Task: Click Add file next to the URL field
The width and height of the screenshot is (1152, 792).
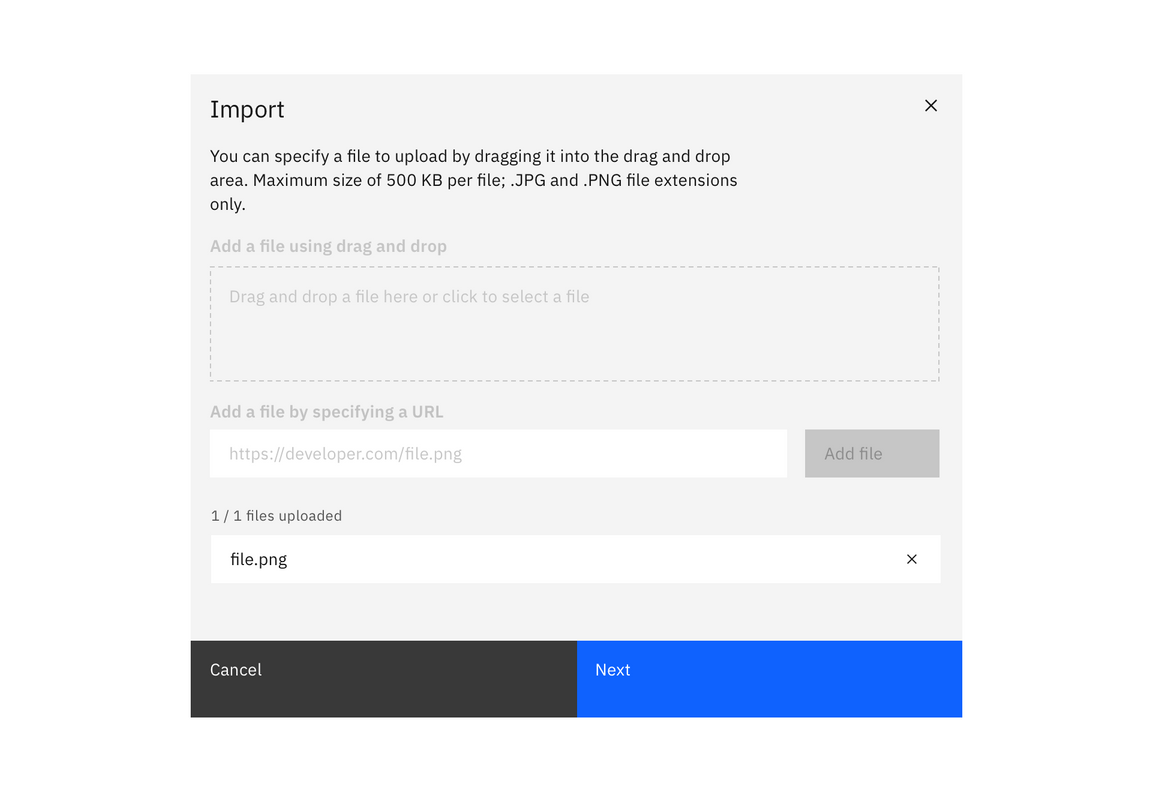Action: (x=871, y=453)
